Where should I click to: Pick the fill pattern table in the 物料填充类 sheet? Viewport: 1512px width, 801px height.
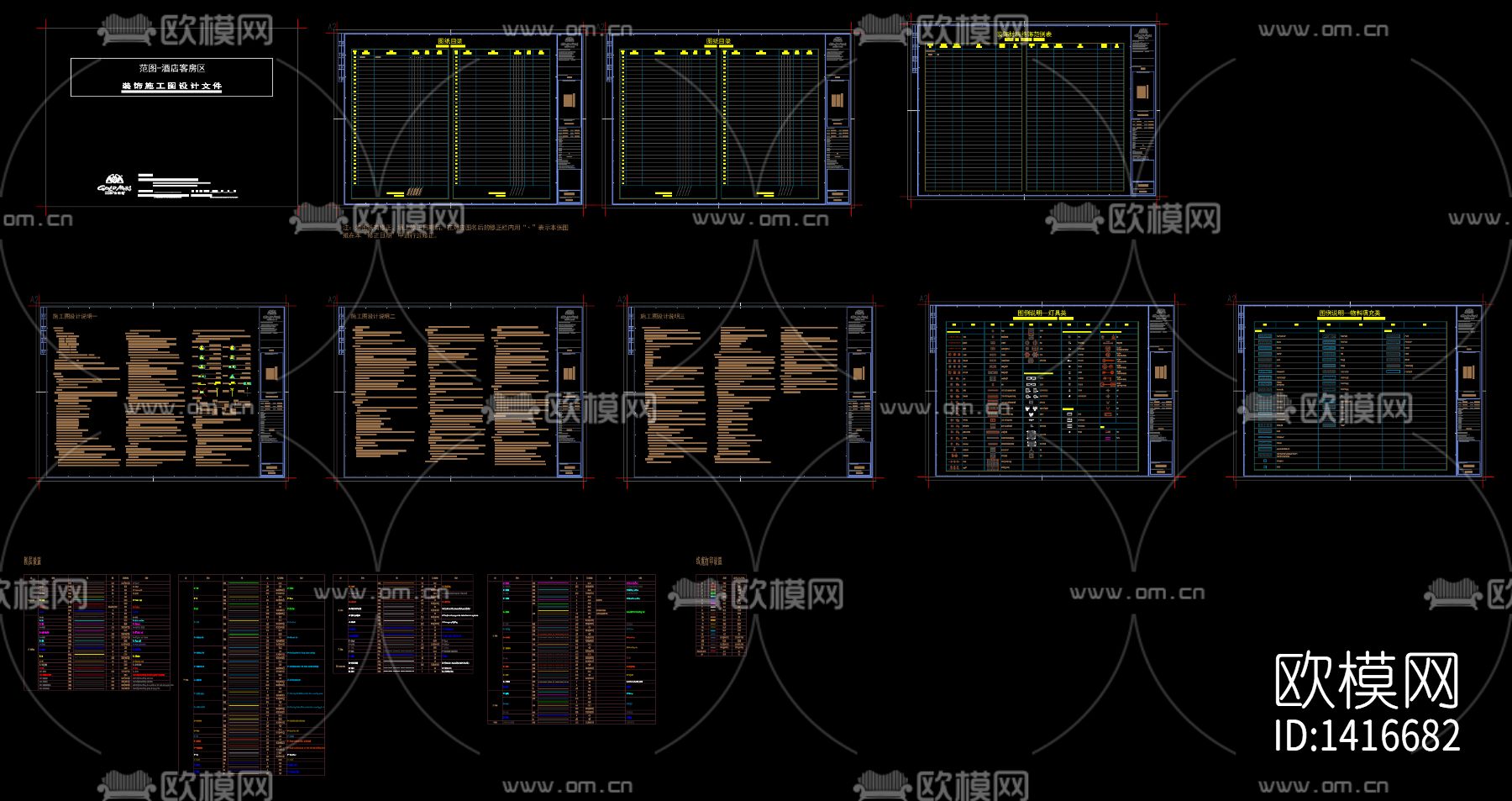tap(1350, 397)
